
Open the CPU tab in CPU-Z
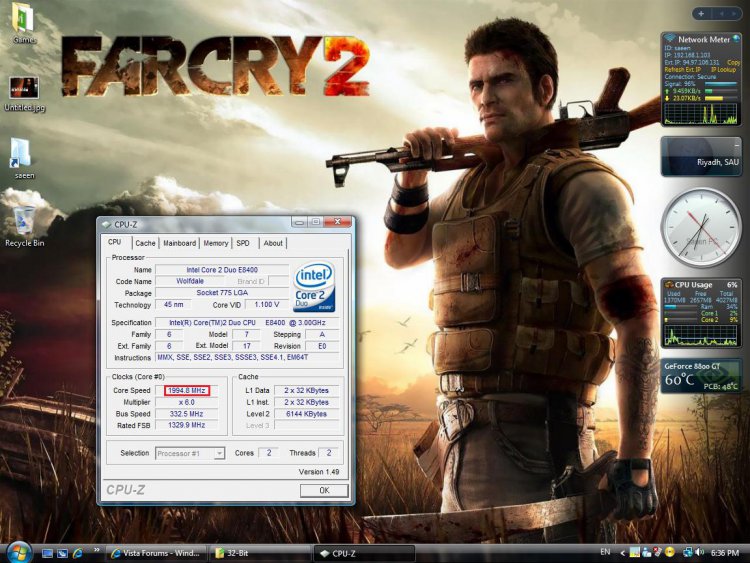click(115, 242)
